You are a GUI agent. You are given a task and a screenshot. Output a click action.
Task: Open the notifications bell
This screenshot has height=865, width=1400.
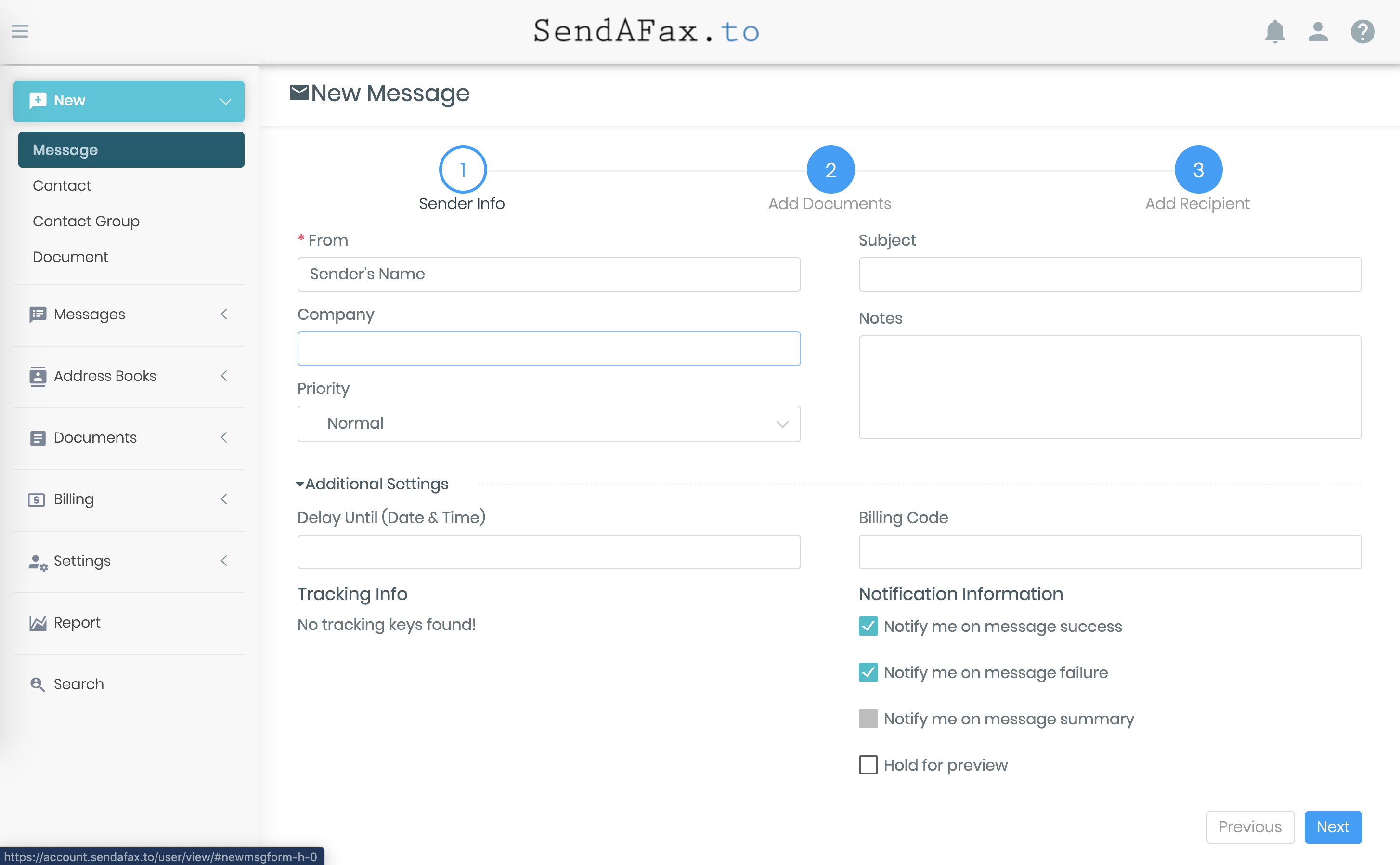(1275, 31)
